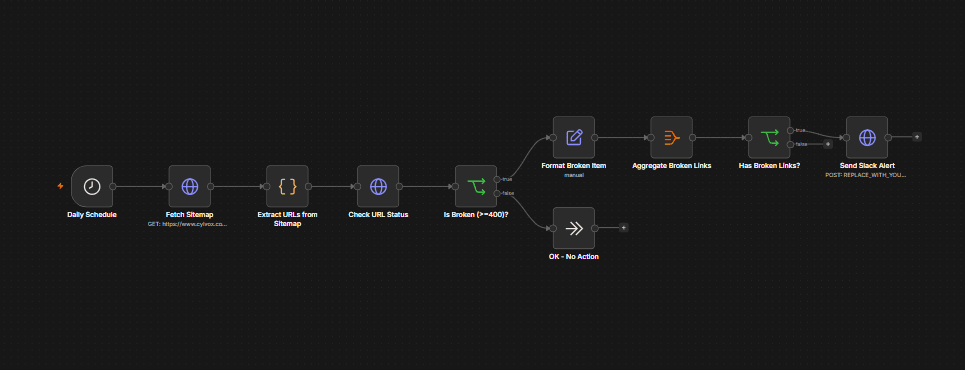Screen dimensions: 965x370
Task: Select the Check URL Status globe node
Action: pos(378,186)
